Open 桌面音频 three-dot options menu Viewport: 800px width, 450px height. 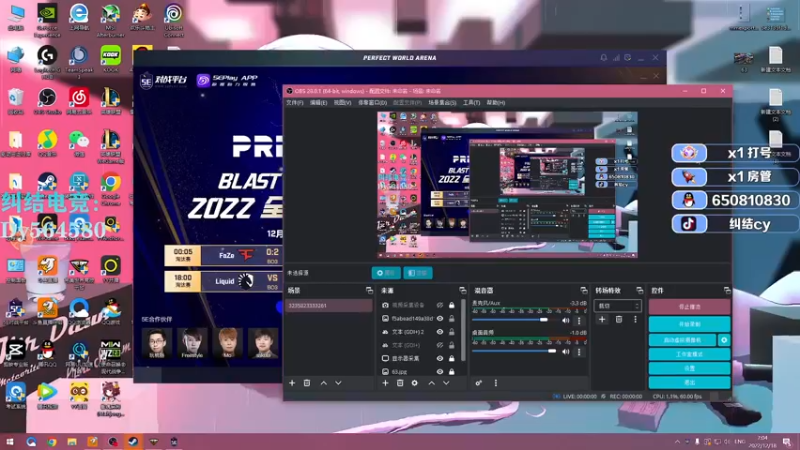click(579, 352)
